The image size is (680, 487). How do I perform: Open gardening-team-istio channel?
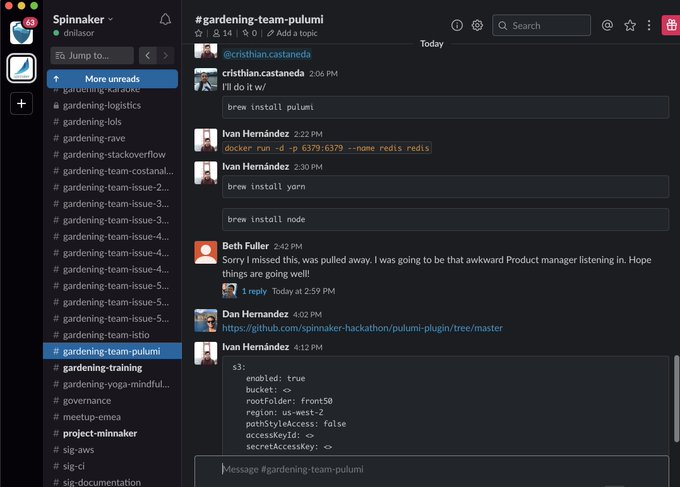point(112,335)
